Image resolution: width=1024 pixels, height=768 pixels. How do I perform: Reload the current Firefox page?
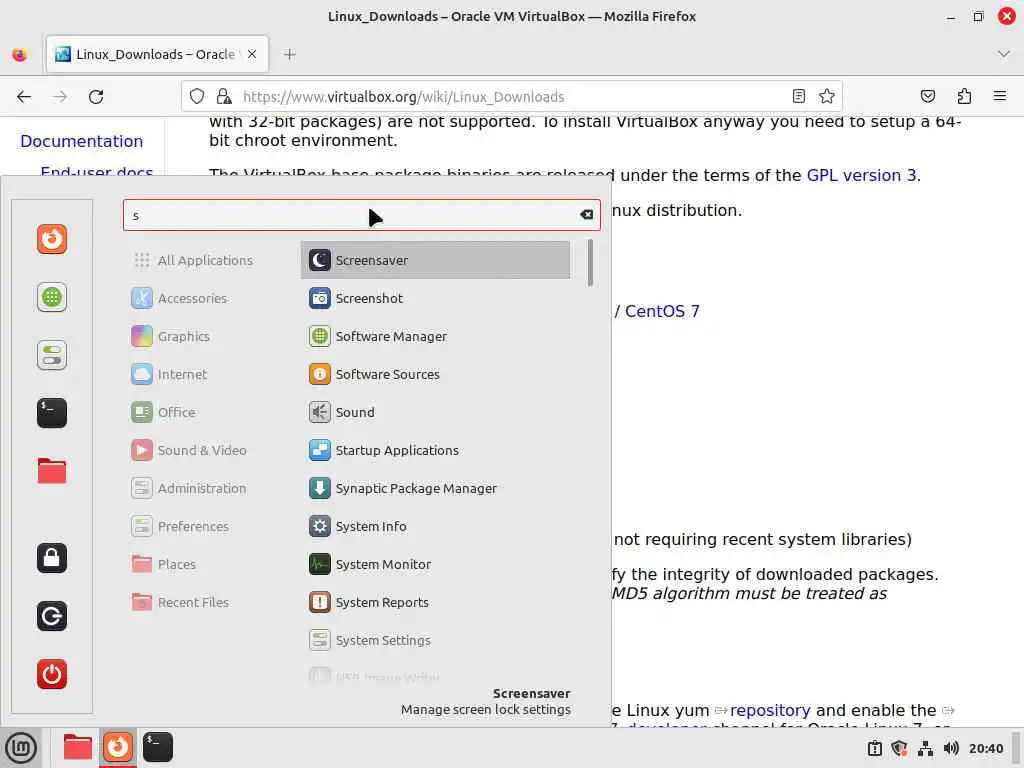pos(96,97)
